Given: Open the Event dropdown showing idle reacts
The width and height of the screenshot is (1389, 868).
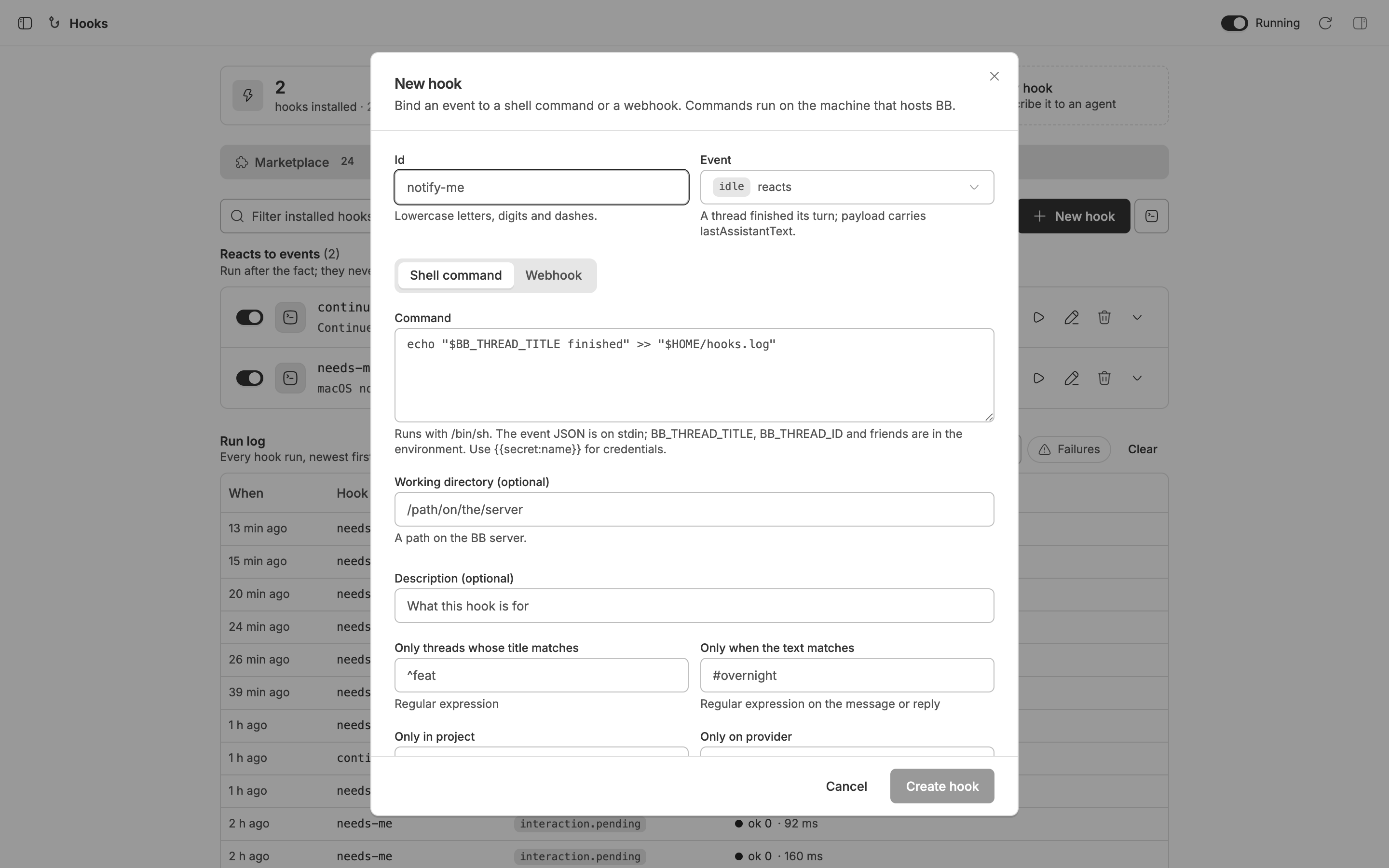Looking at the screenshot, I should coord(846,187).
